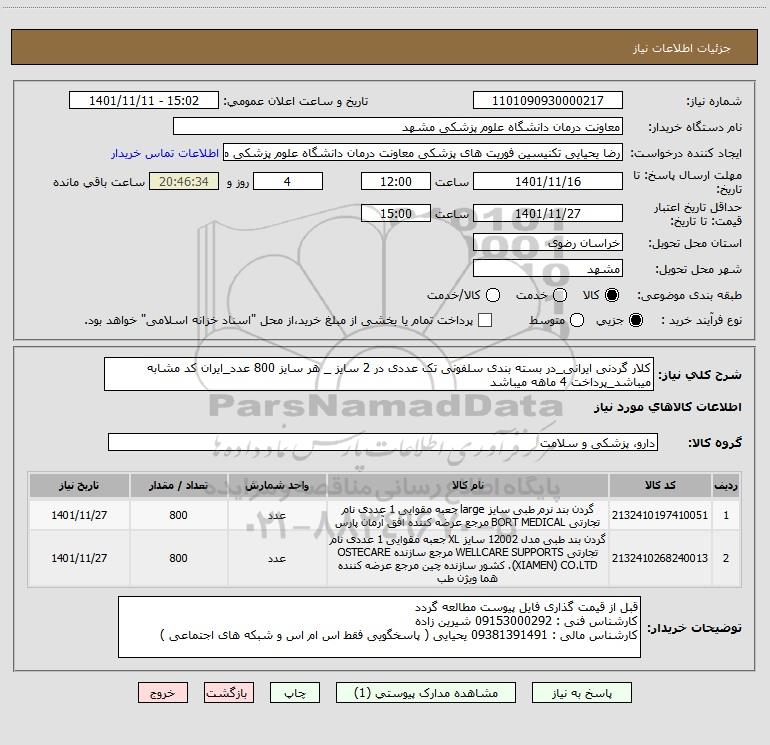Select the جزیی purchase type radio
Viewport: 770px width, 745px height.
point(636,320)
